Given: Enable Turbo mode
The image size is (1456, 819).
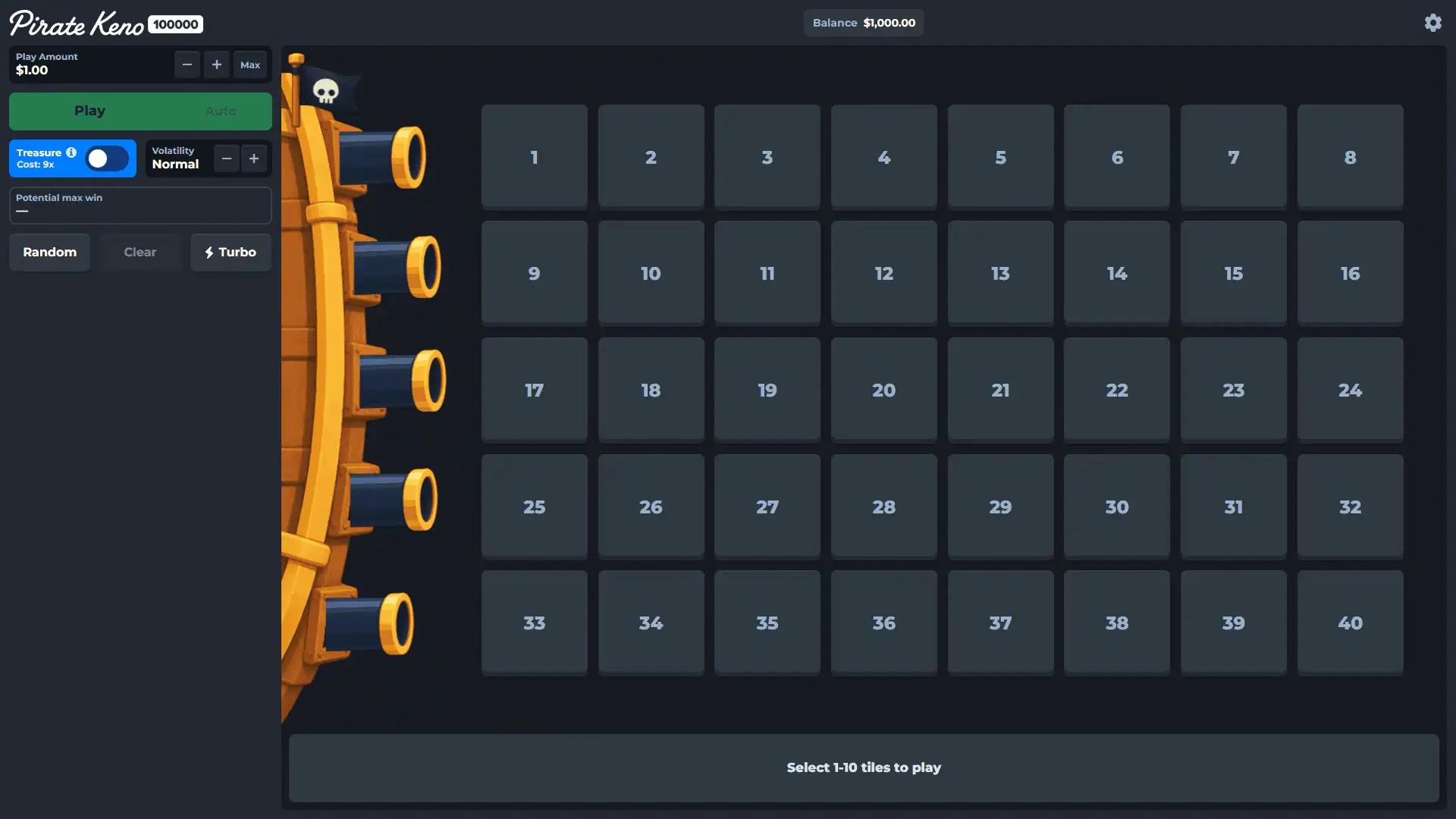Looking at the screenshot, I should tap(231, 253).
